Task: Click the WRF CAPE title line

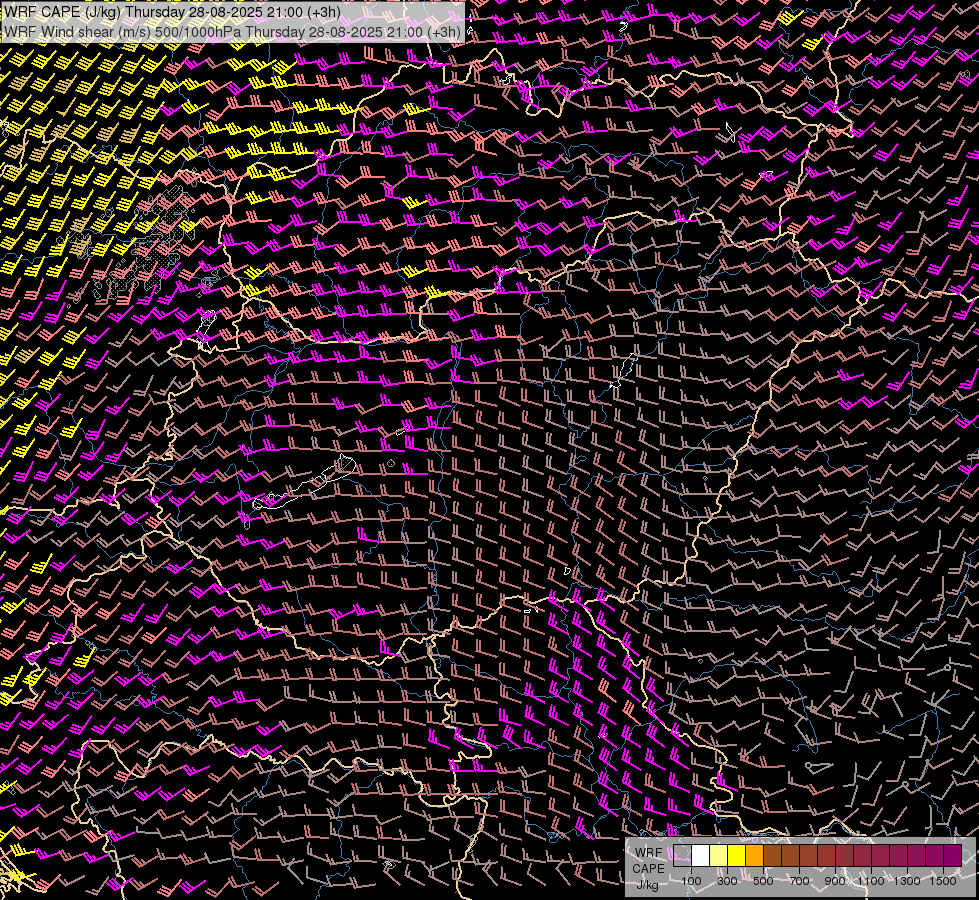Action: point(172,12)
